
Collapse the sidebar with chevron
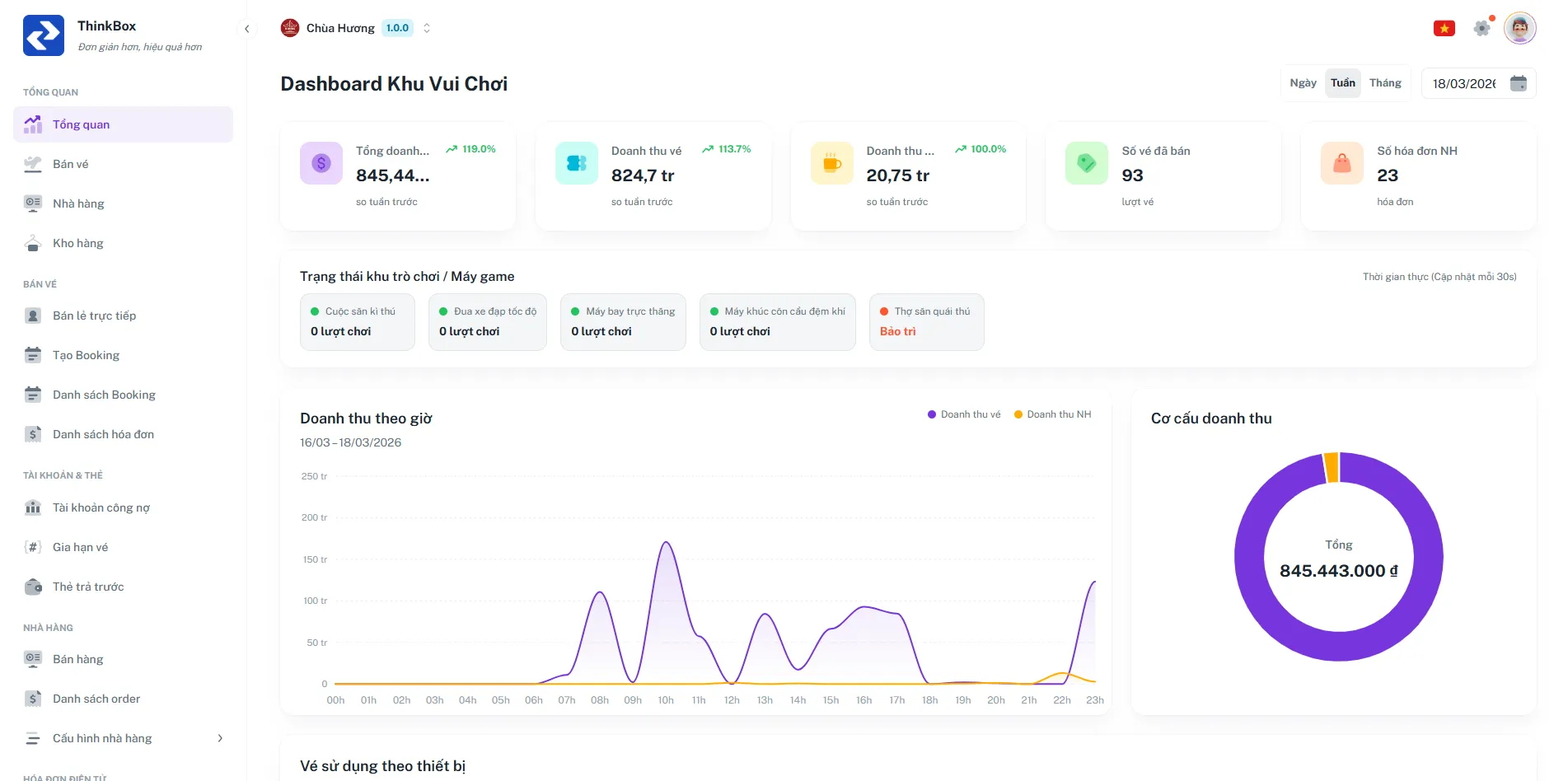(246, 29)
